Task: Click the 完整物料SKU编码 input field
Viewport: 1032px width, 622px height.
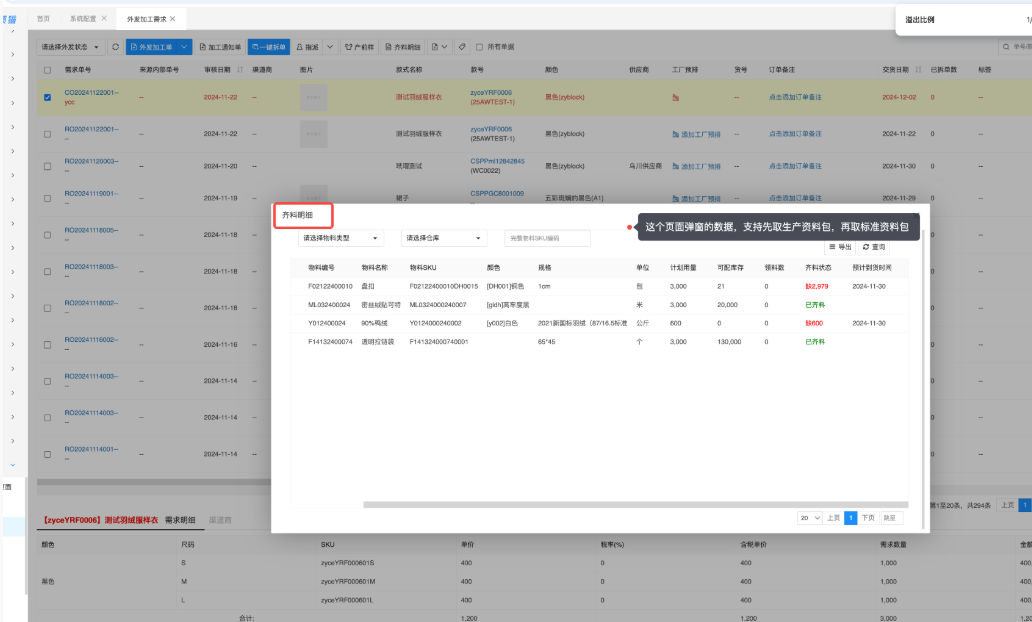Action: click(547, 238)
